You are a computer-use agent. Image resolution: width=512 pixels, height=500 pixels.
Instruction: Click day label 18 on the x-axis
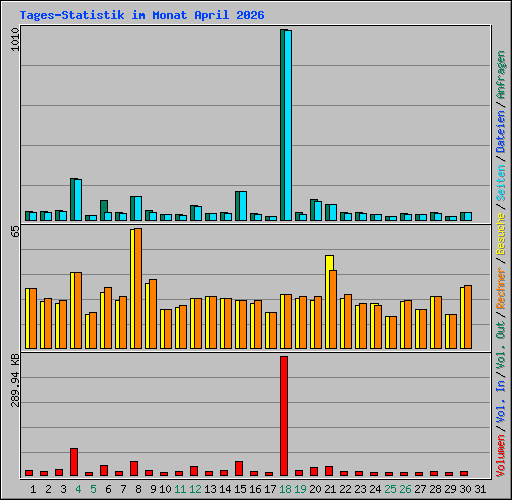tap(285, 489)
